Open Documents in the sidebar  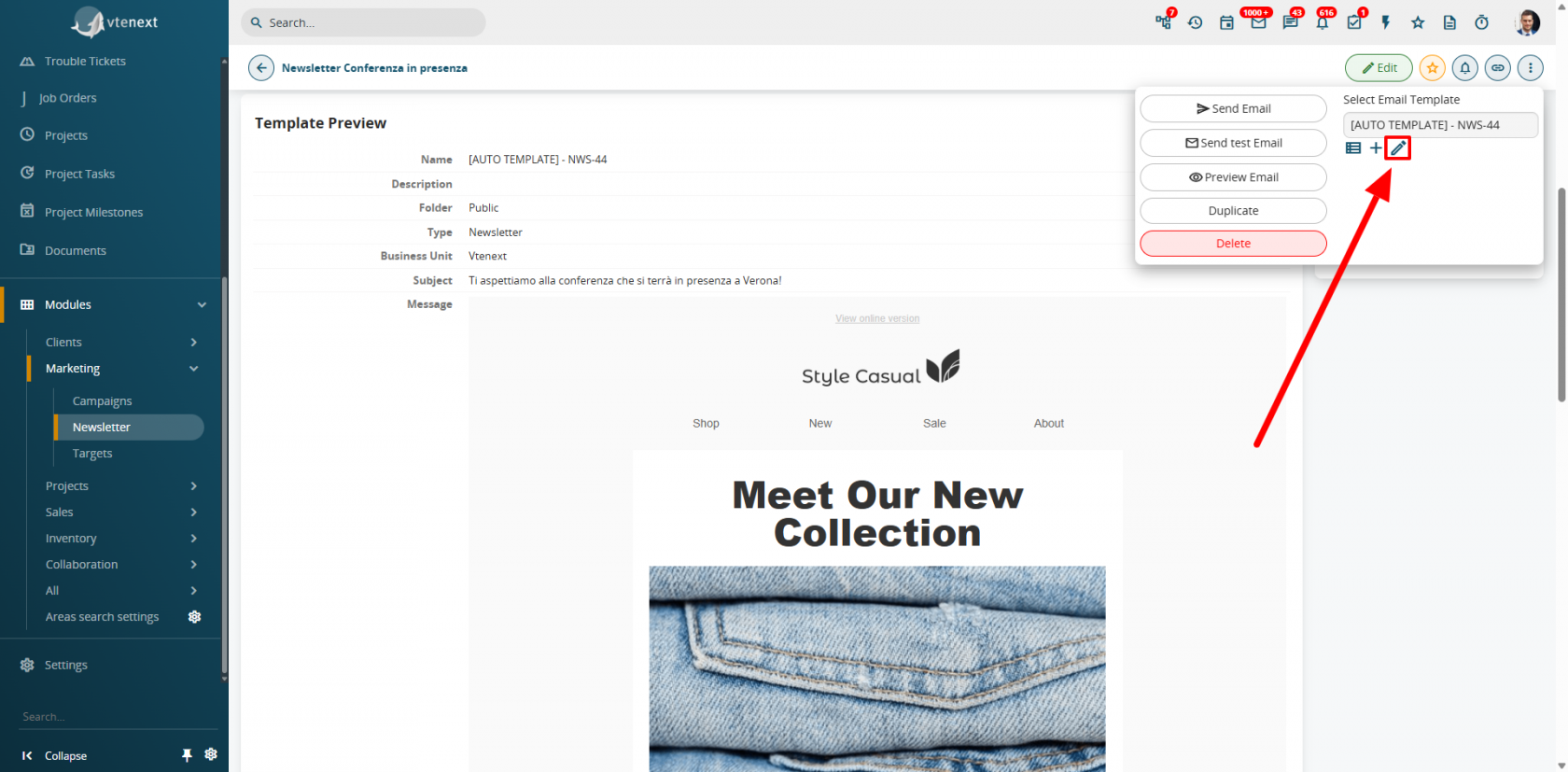[76, 250]
